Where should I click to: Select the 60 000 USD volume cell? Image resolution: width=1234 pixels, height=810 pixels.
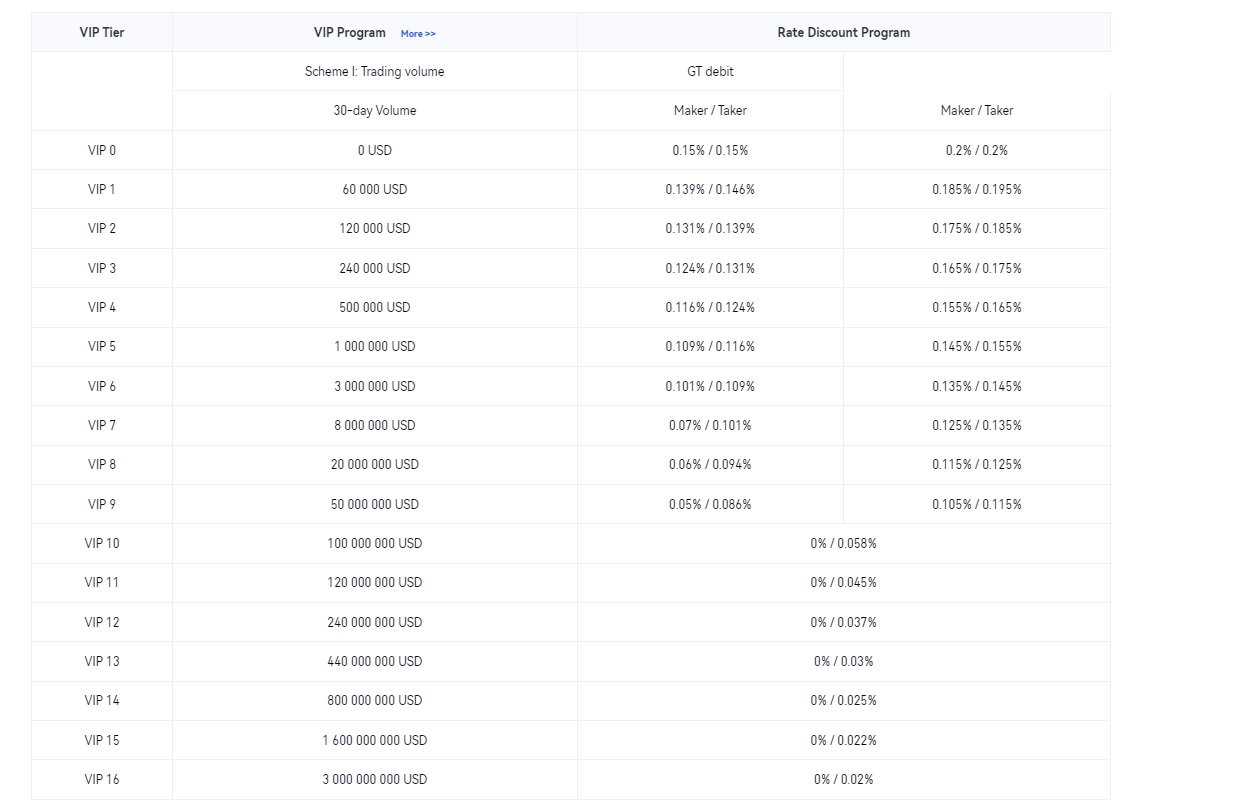[375, 189]
